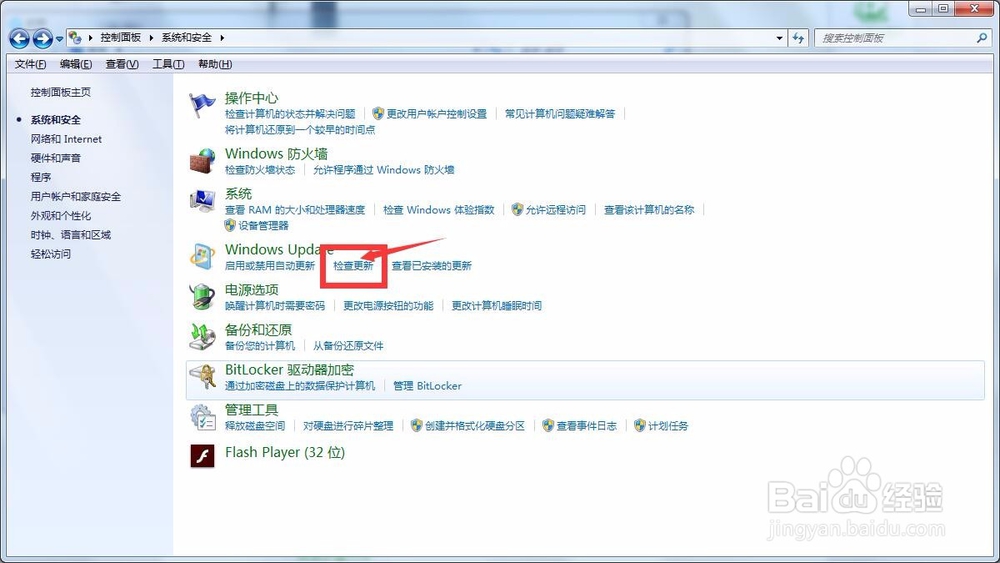1000x563 pixels.
Task: Click 控制面板 in the address breadcrumb
Action: coord(121,38)
